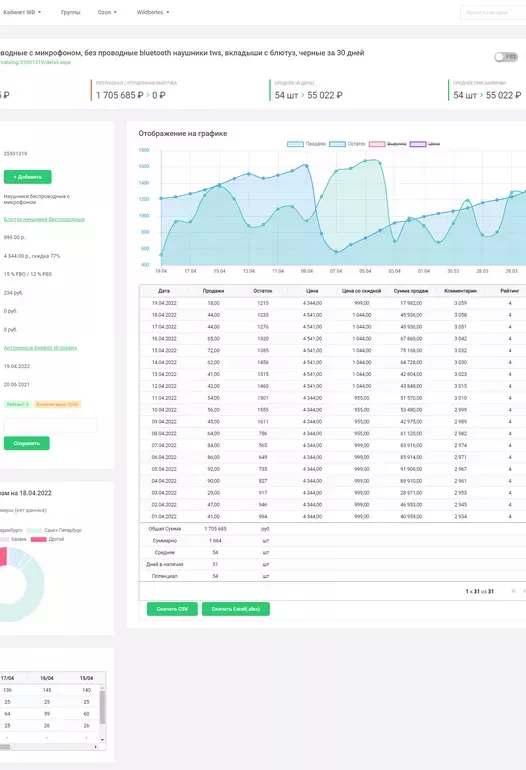526x770 pixels.
Task: Open the Группы menu item
Action: pyautogui.click(x=71, y=12)
